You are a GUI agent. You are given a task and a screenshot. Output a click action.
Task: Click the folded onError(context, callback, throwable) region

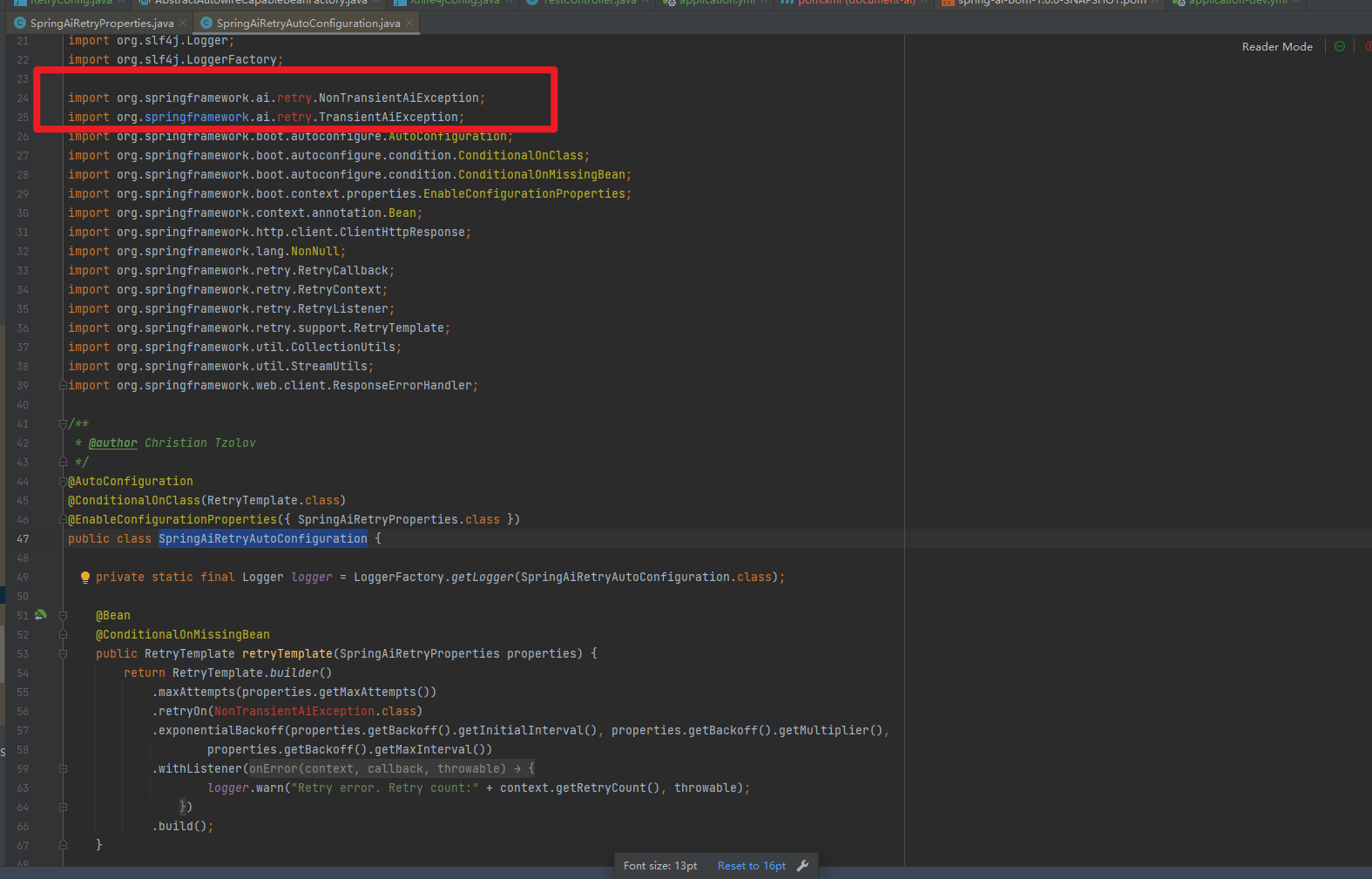[392, 768]
